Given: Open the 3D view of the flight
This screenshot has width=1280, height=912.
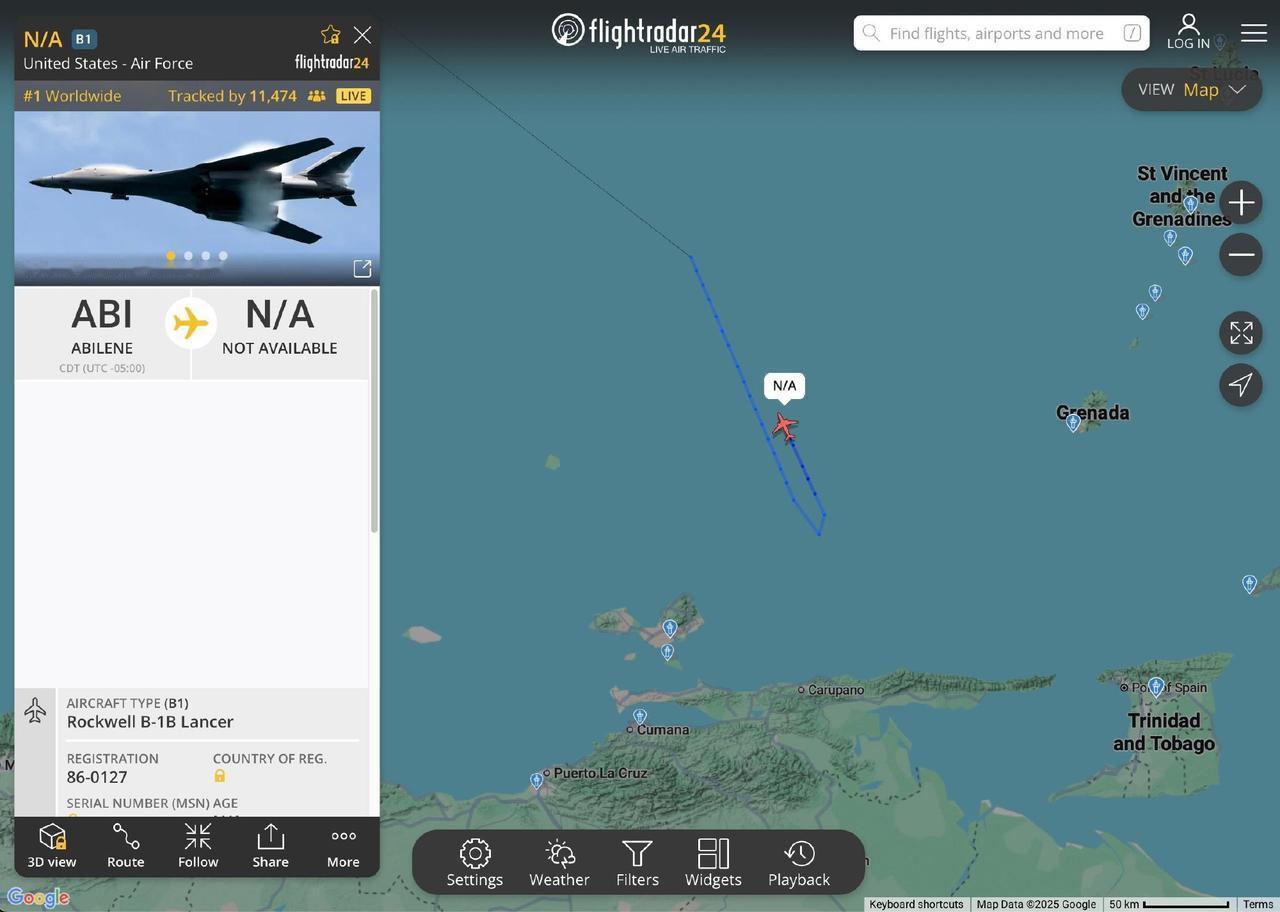Looking at the screenshot, I should pos(51,846).
